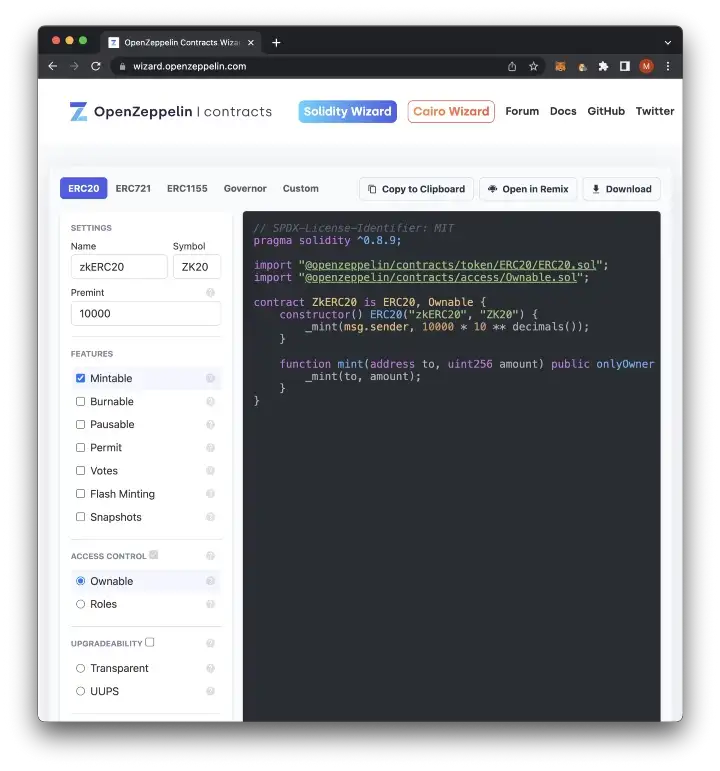
Task: Open the browser extensions puzzle icon
Action: coord(603,66)
